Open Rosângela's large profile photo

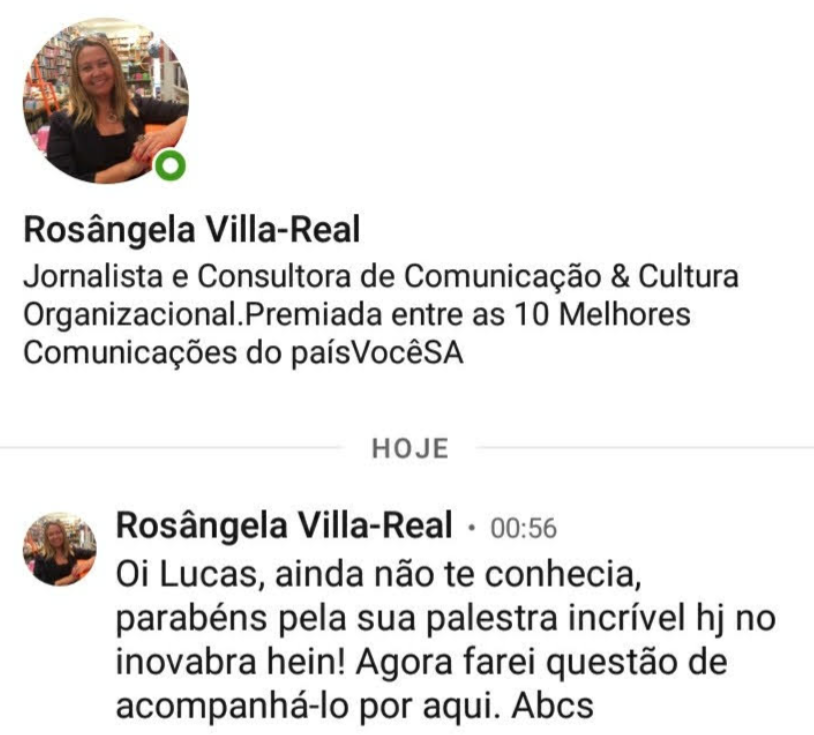coord(105,101)
